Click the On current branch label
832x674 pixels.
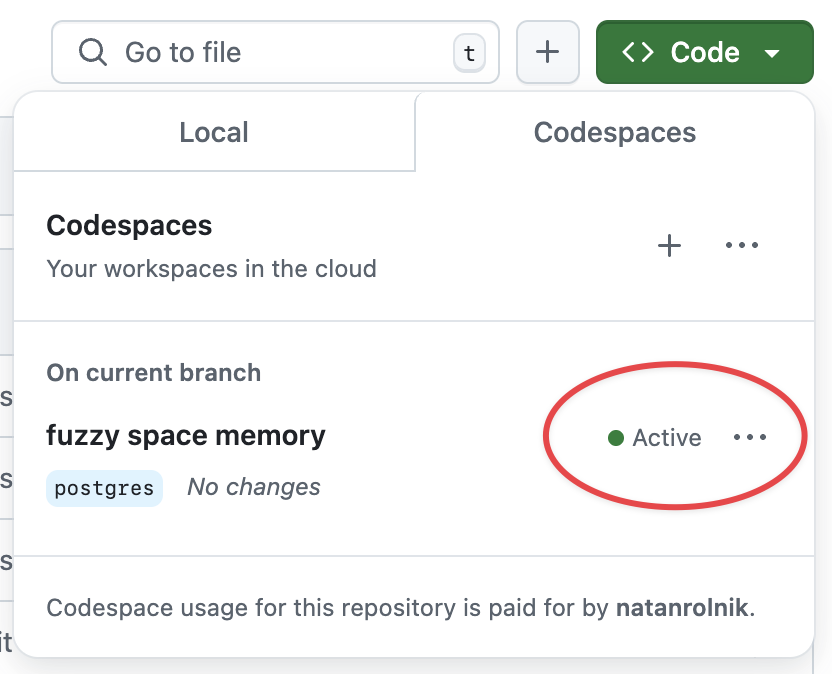[x=153, y=372]
